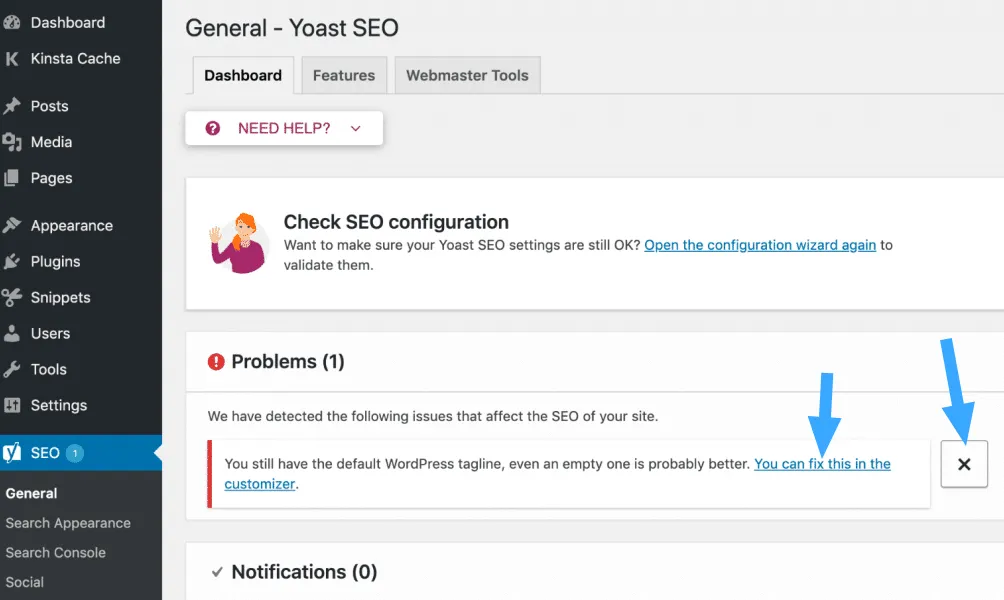Expand the NEED HELP dropdown chevron
This screenshot has height=600, width=1004.
[355, 128]
